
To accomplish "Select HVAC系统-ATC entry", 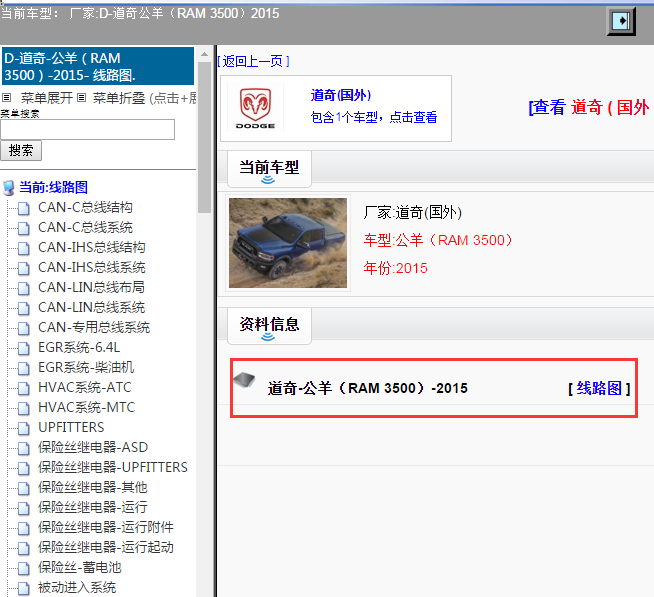I will 85,388.
